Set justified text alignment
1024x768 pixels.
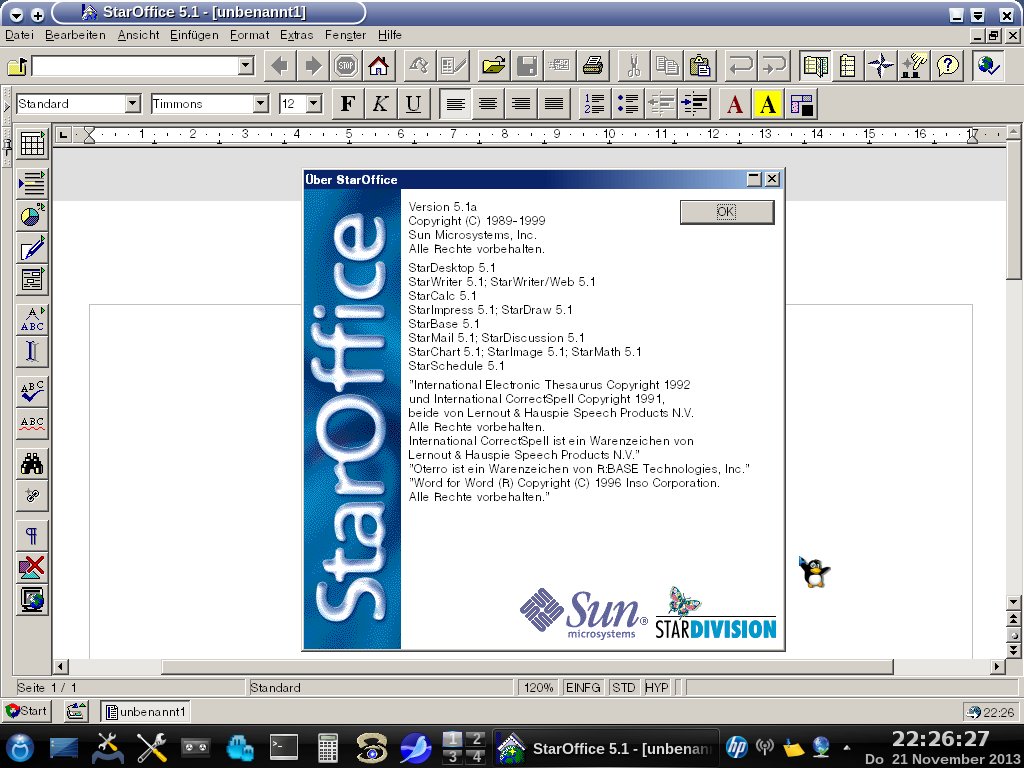(x=554, y=104)
